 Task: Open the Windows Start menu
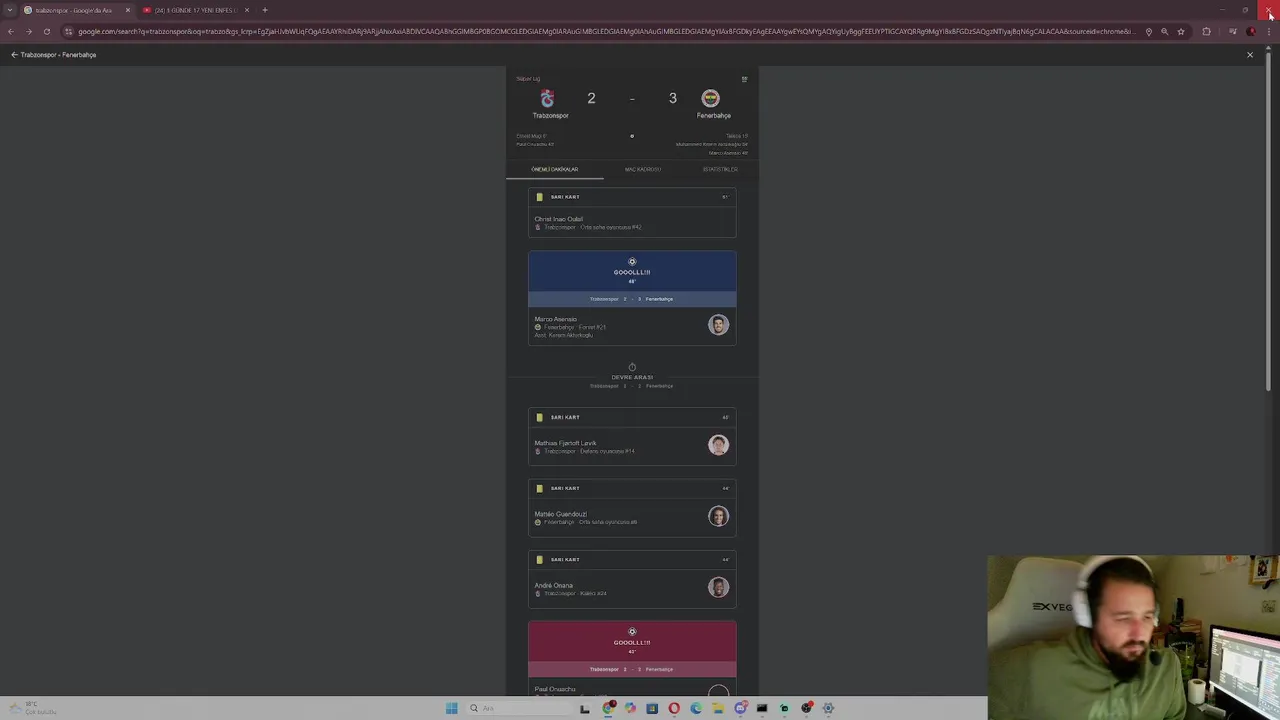(452, 708)
